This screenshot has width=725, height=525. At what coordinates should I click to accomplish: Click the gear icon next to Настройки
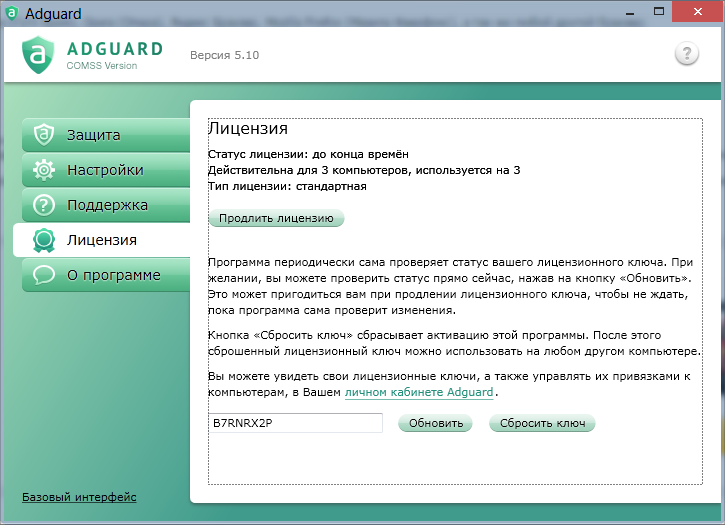(x=44, y=170)
